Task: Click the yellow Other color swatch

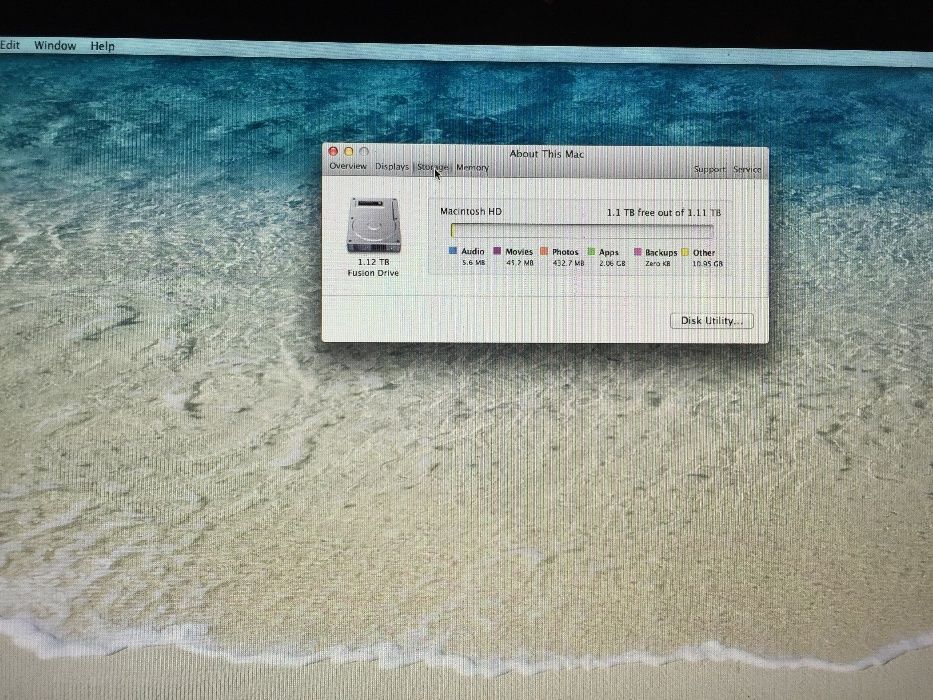Action: click(685, 252)
